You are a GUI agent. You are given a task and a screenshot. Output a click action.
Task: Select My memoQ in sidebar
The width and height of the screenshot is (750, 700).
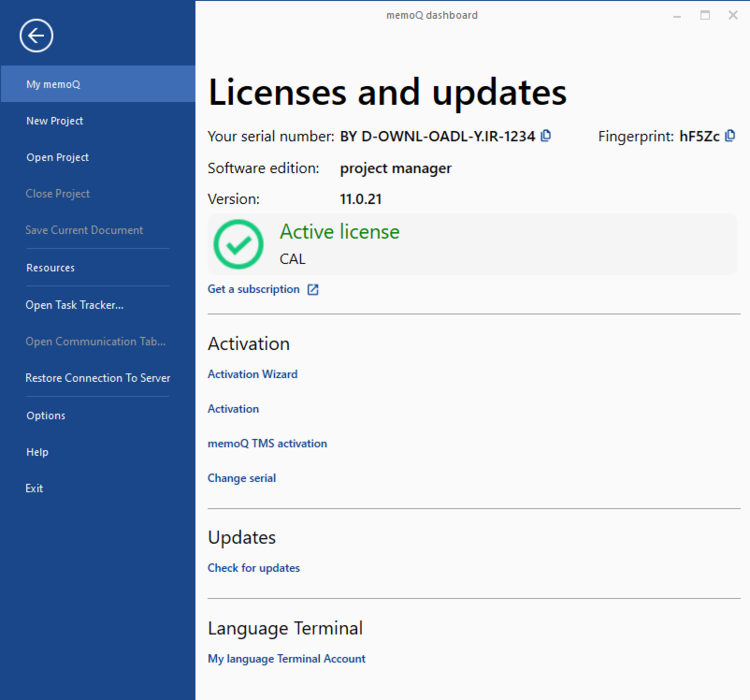coord(53,84)
